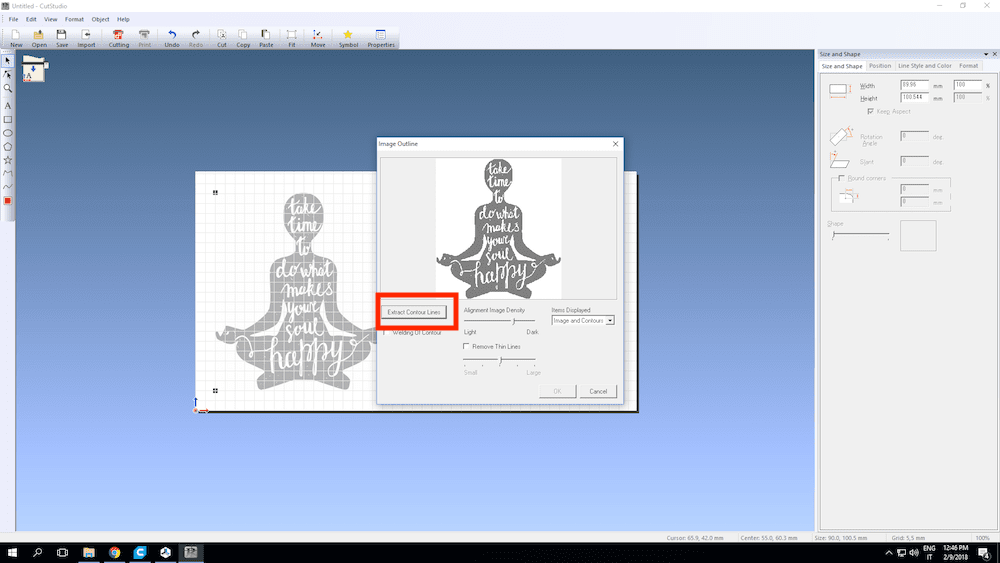The height and width of the screenshot is (563, 1000).
Task: Select the node edit tool
Action: point(8,75)
